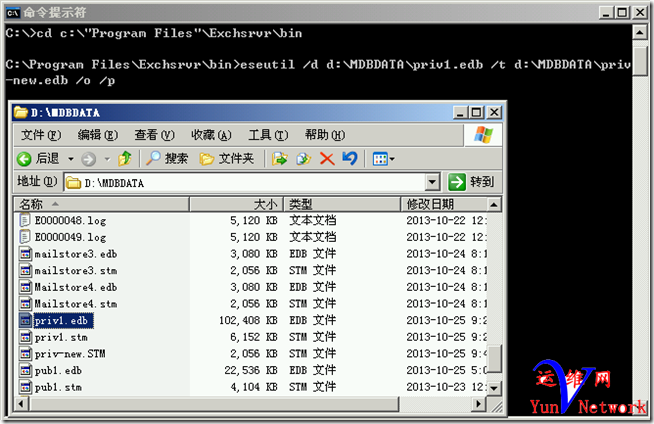
Task: Click the Mailstore4.stm file icon
Action: click(x=25, y=304)
